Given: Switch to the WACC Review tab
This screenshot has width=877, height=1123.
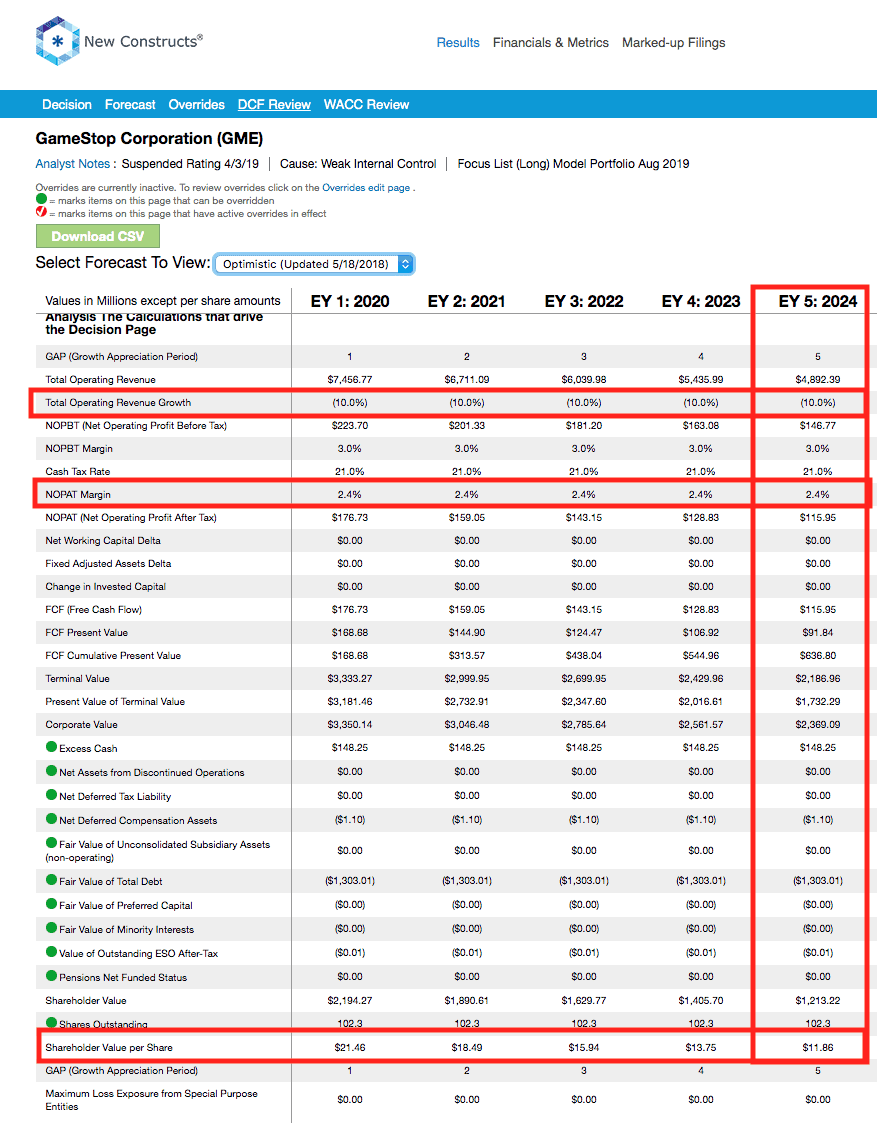Looking at the screenshot, I should pos(366,105).
